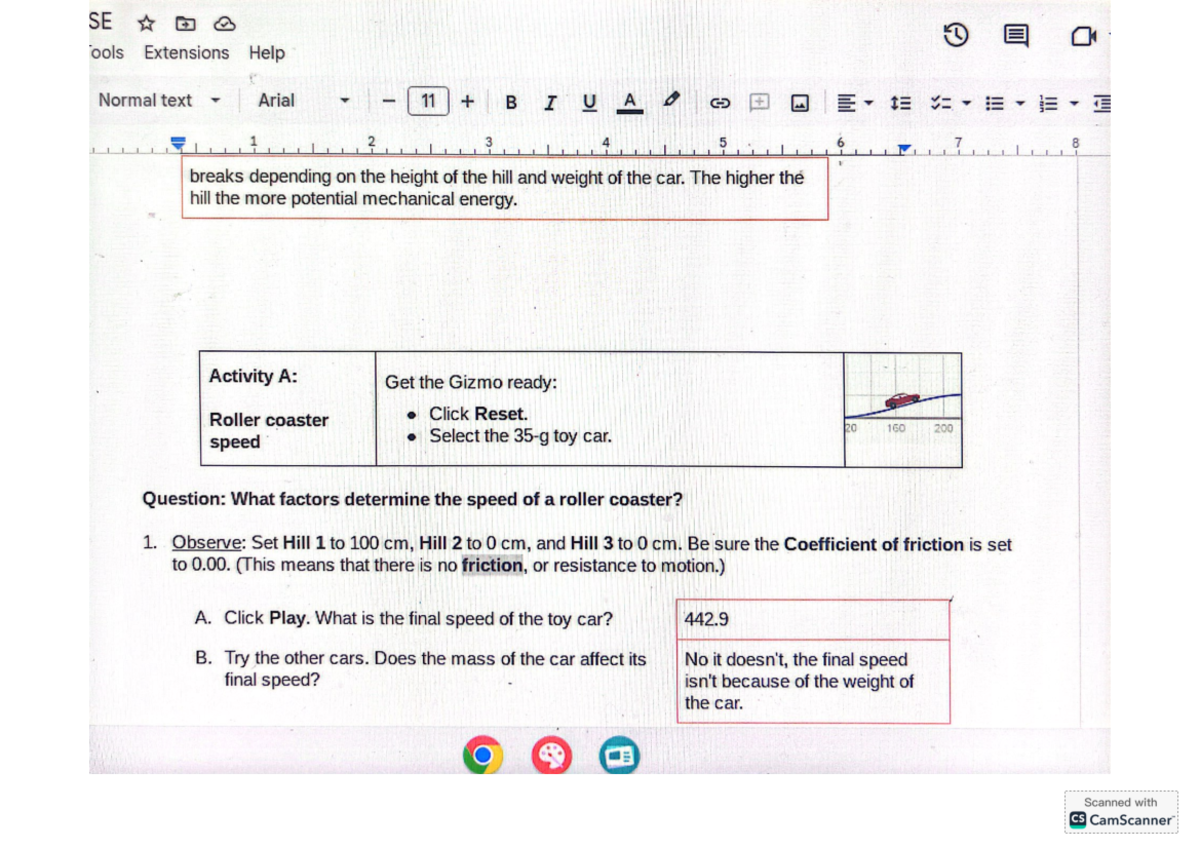1200x848 pixels.
Task: Click the move to folder icon
Action: (x=185, y=22)
